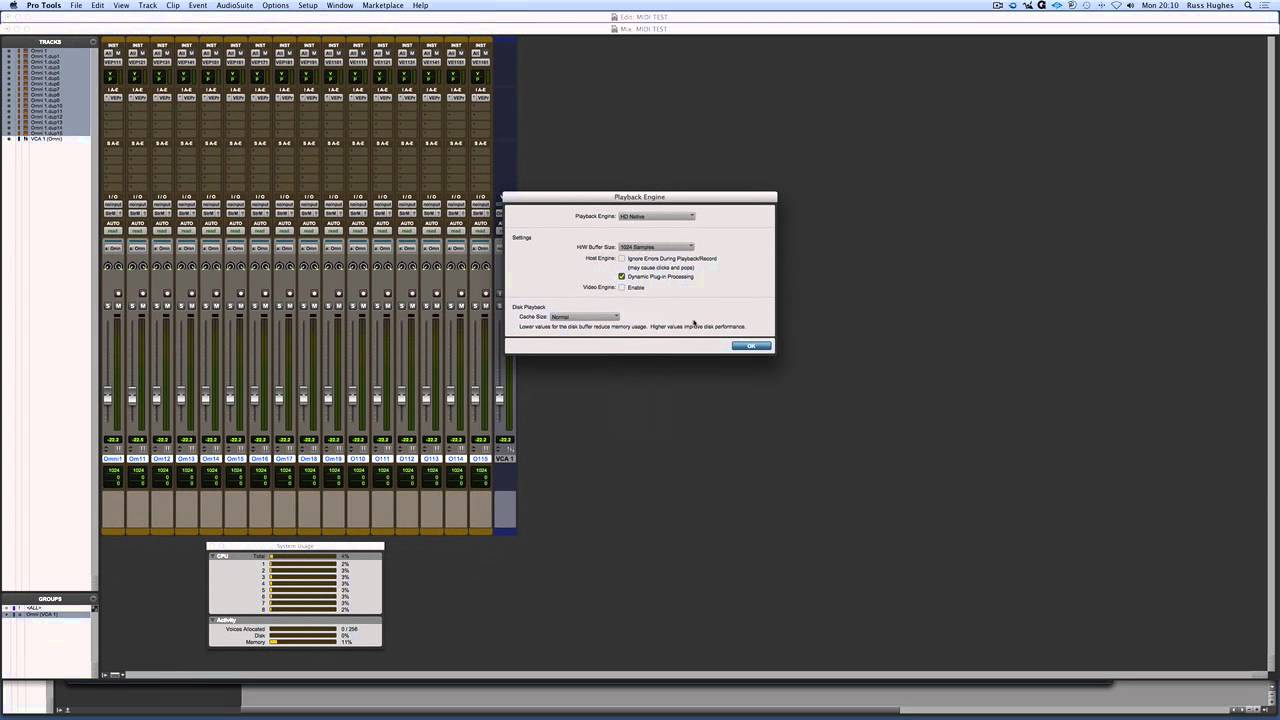Open the Groups list popup menu icon

[x=93, y=599]
